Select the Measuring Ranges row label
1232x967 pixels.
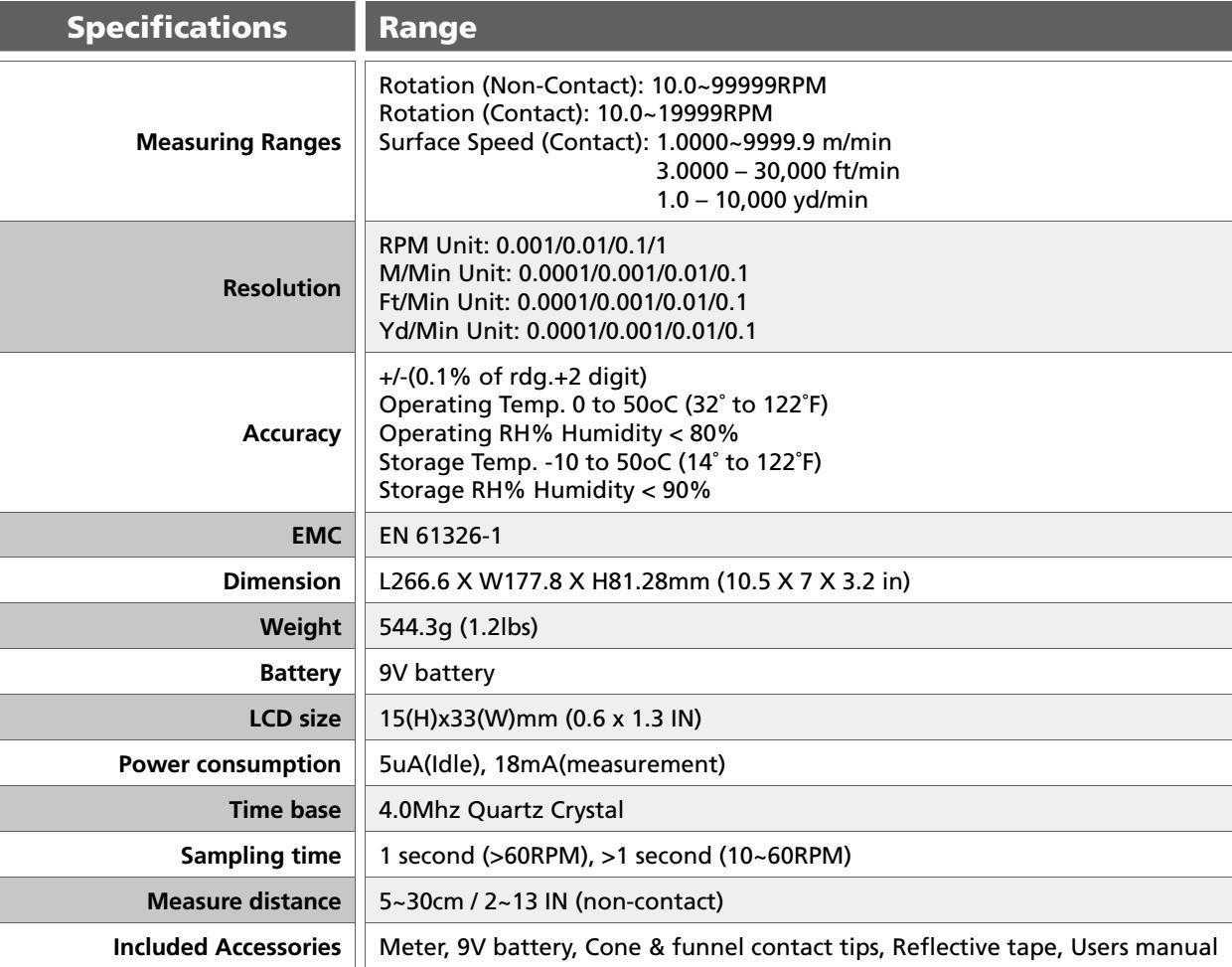click(237, 142)
